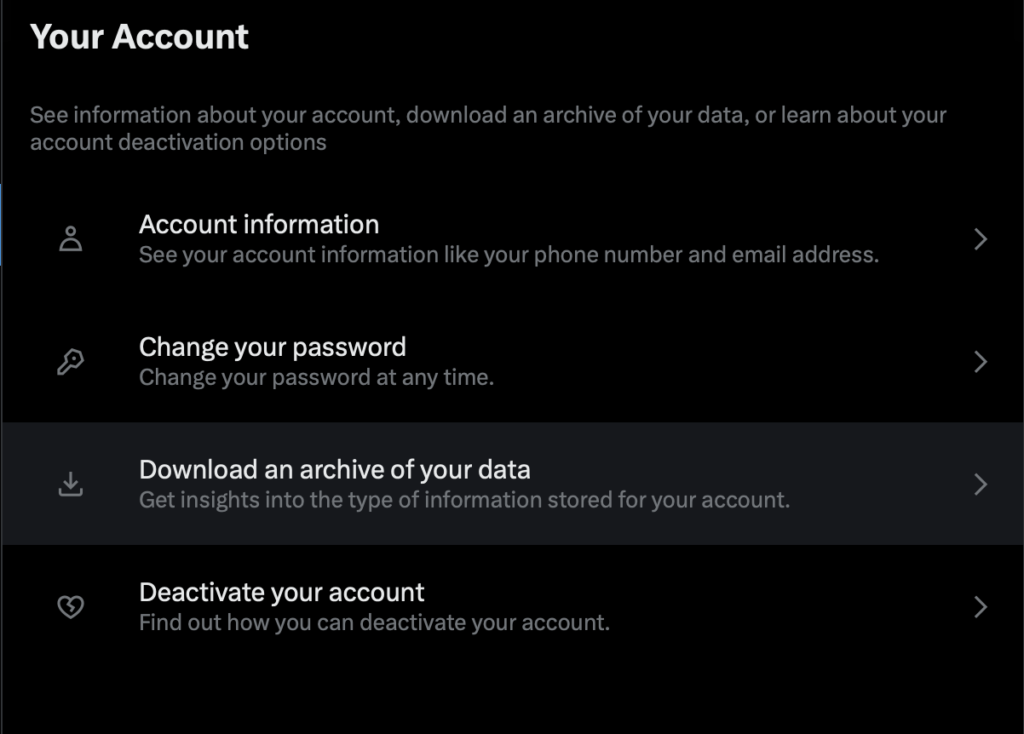
Task: Expand the Change your password chevron
Action: coord(979,361)
